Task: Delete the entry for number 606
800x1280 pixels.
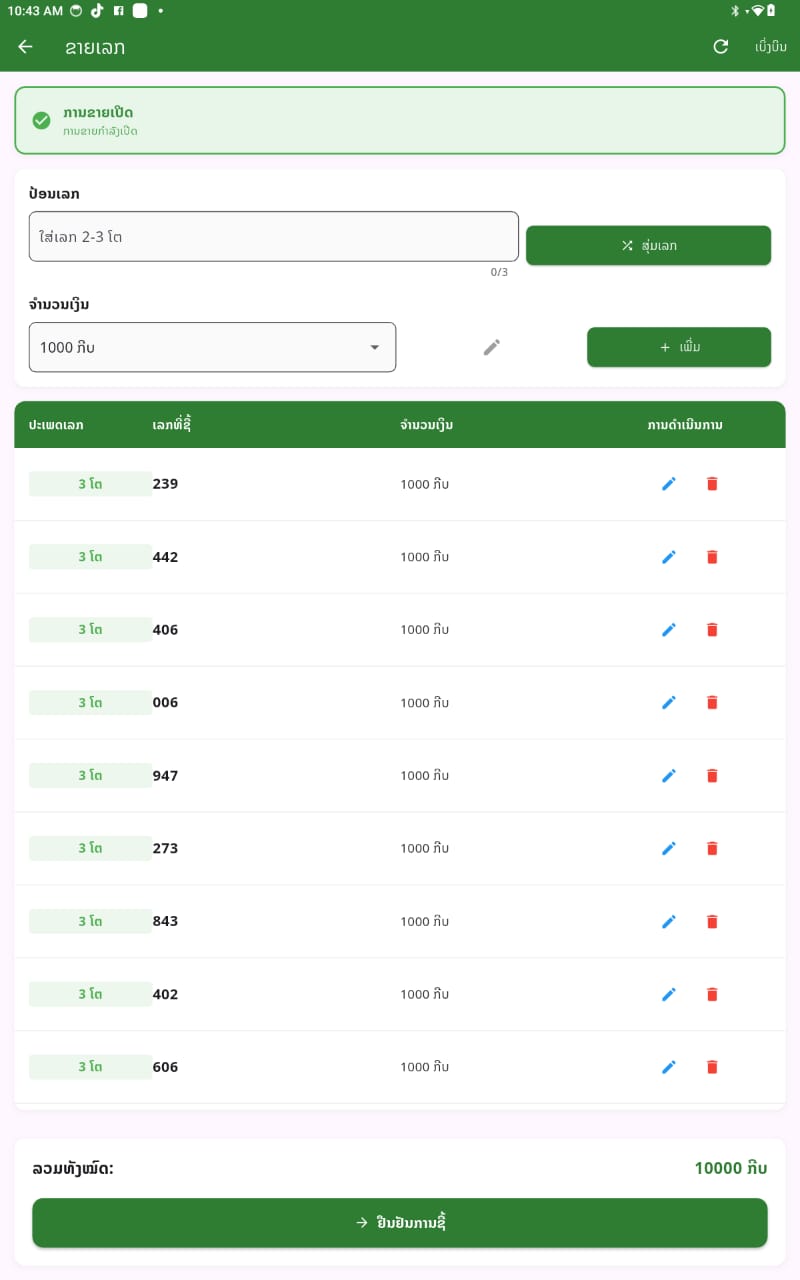Action: (712, 1067)
